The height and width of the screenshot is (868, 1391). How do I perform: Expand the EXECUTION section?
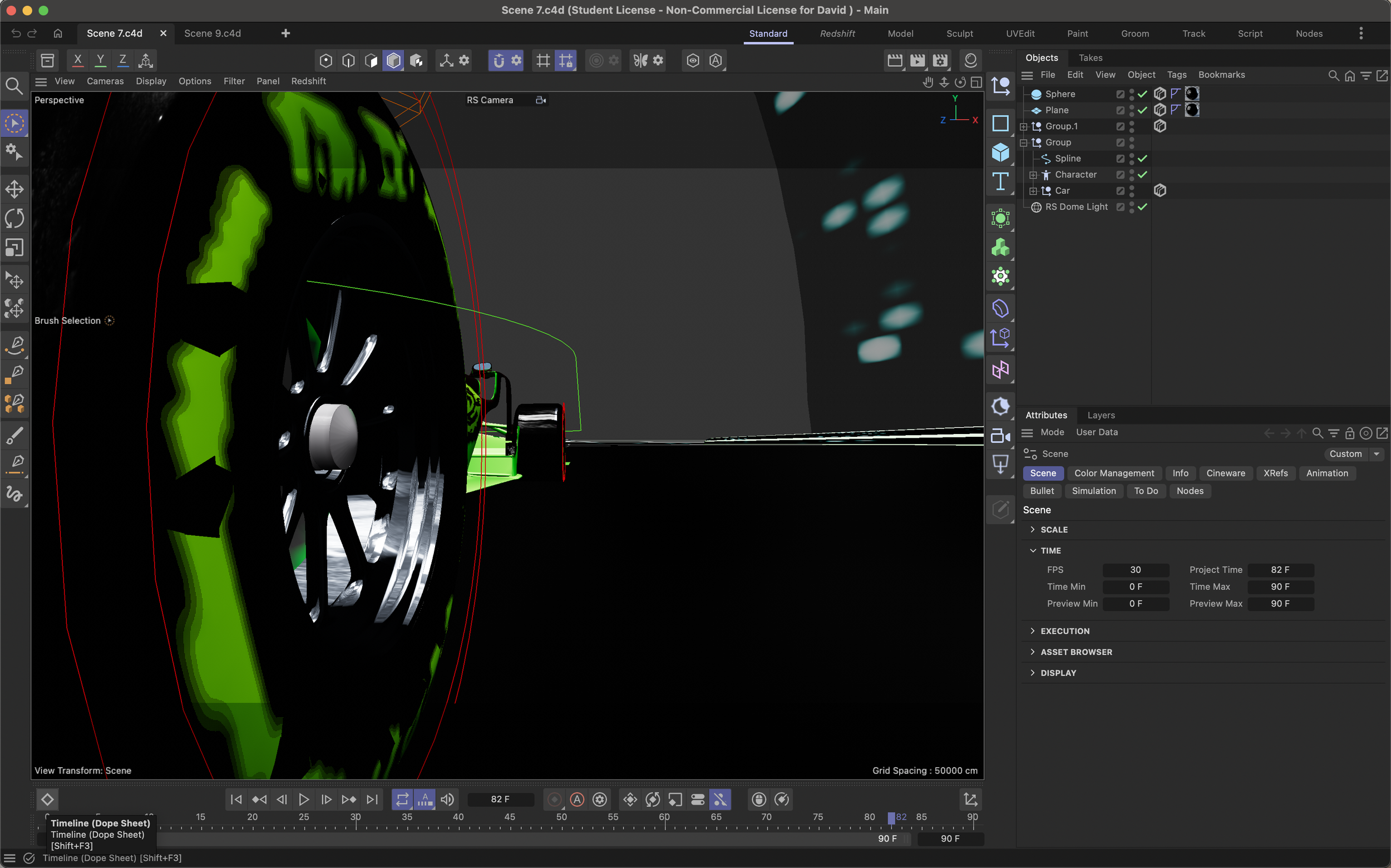(1033, 631)
